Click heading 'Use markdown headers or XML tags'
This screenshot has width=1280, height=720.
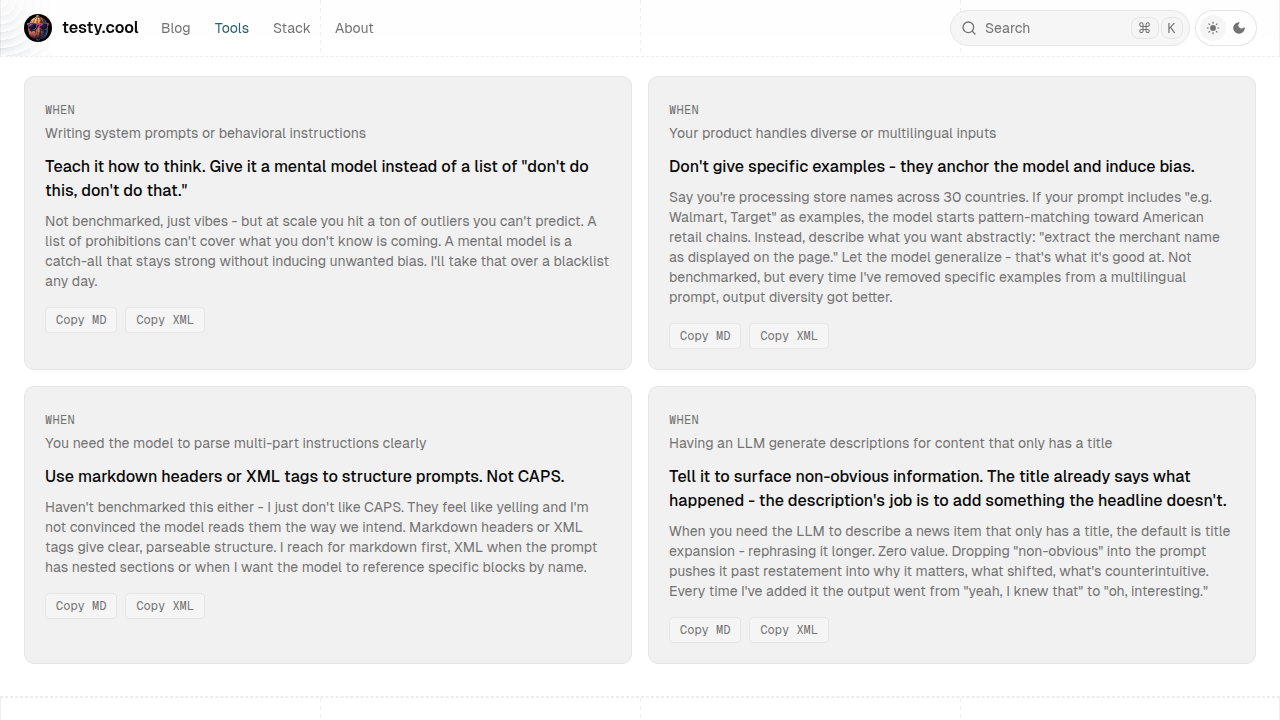pos(305,476)
